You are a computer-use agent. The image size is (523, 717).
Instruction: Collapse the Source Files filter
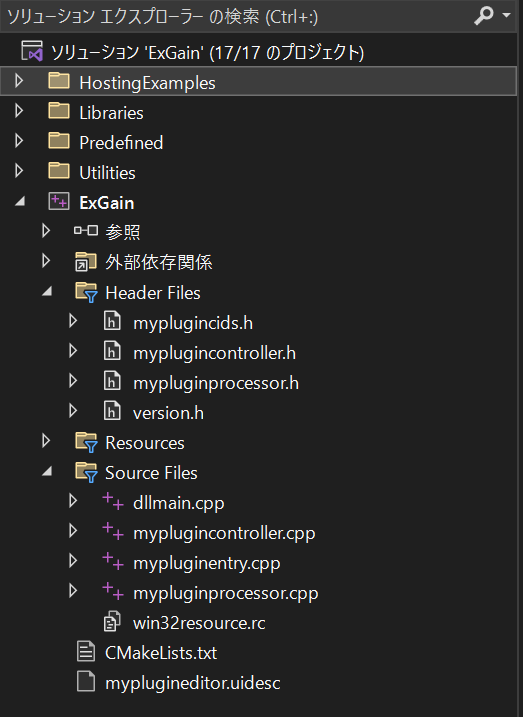tap(47, 471)
